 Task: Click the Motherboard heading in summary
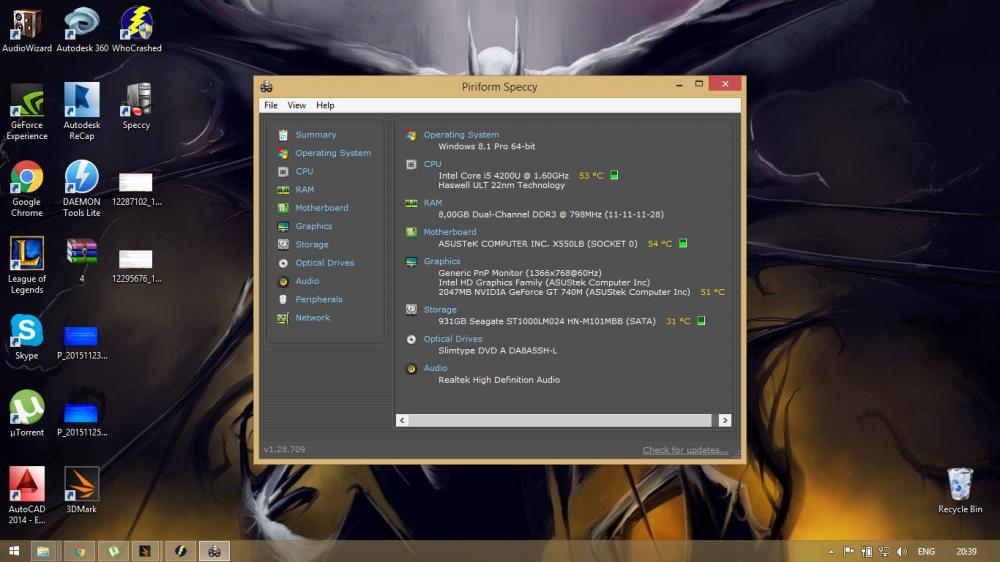[450, 232]
